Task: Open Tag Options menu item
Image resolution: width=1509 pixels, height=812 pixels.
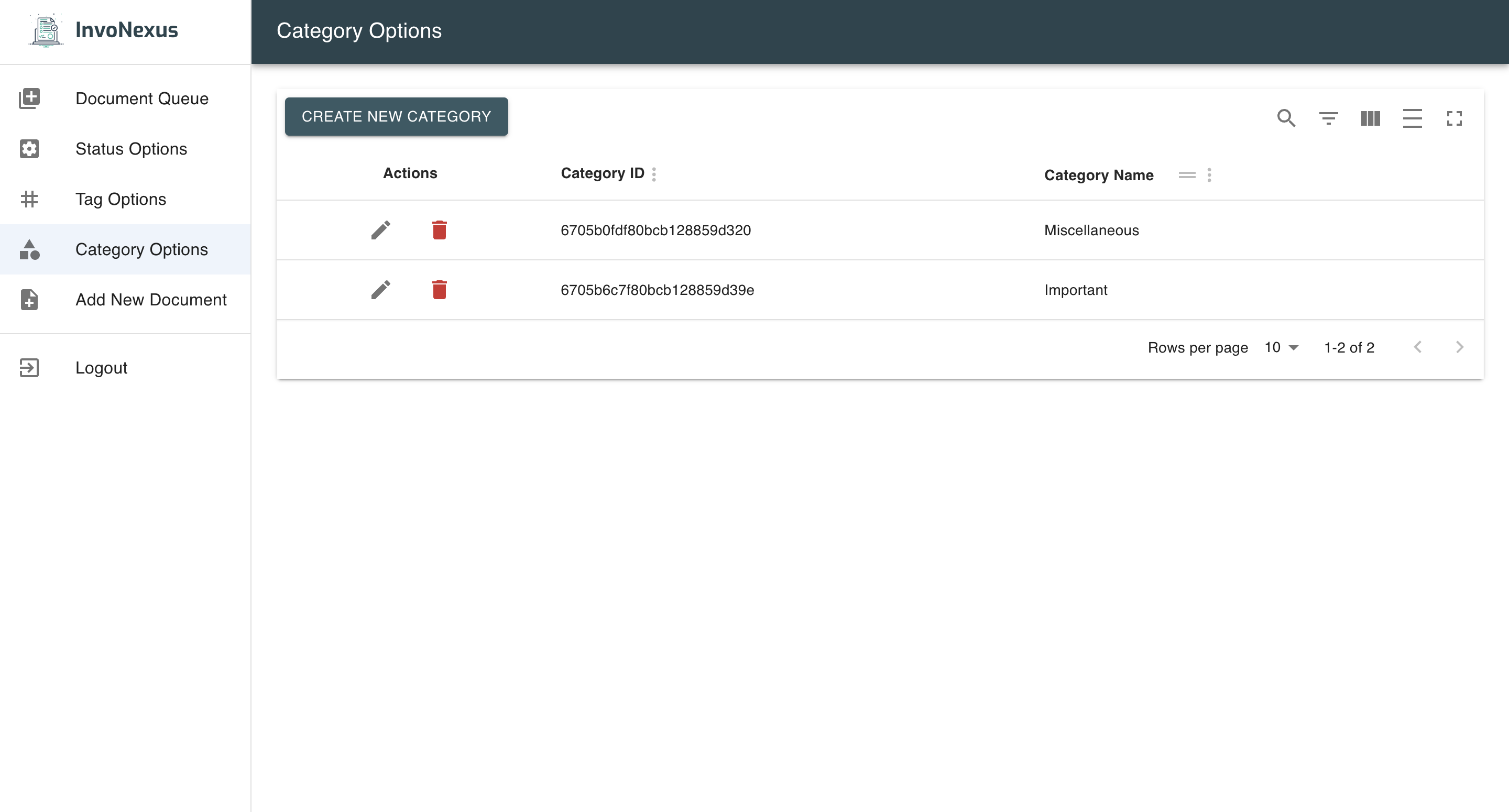Action: click(x=125, y=199)
